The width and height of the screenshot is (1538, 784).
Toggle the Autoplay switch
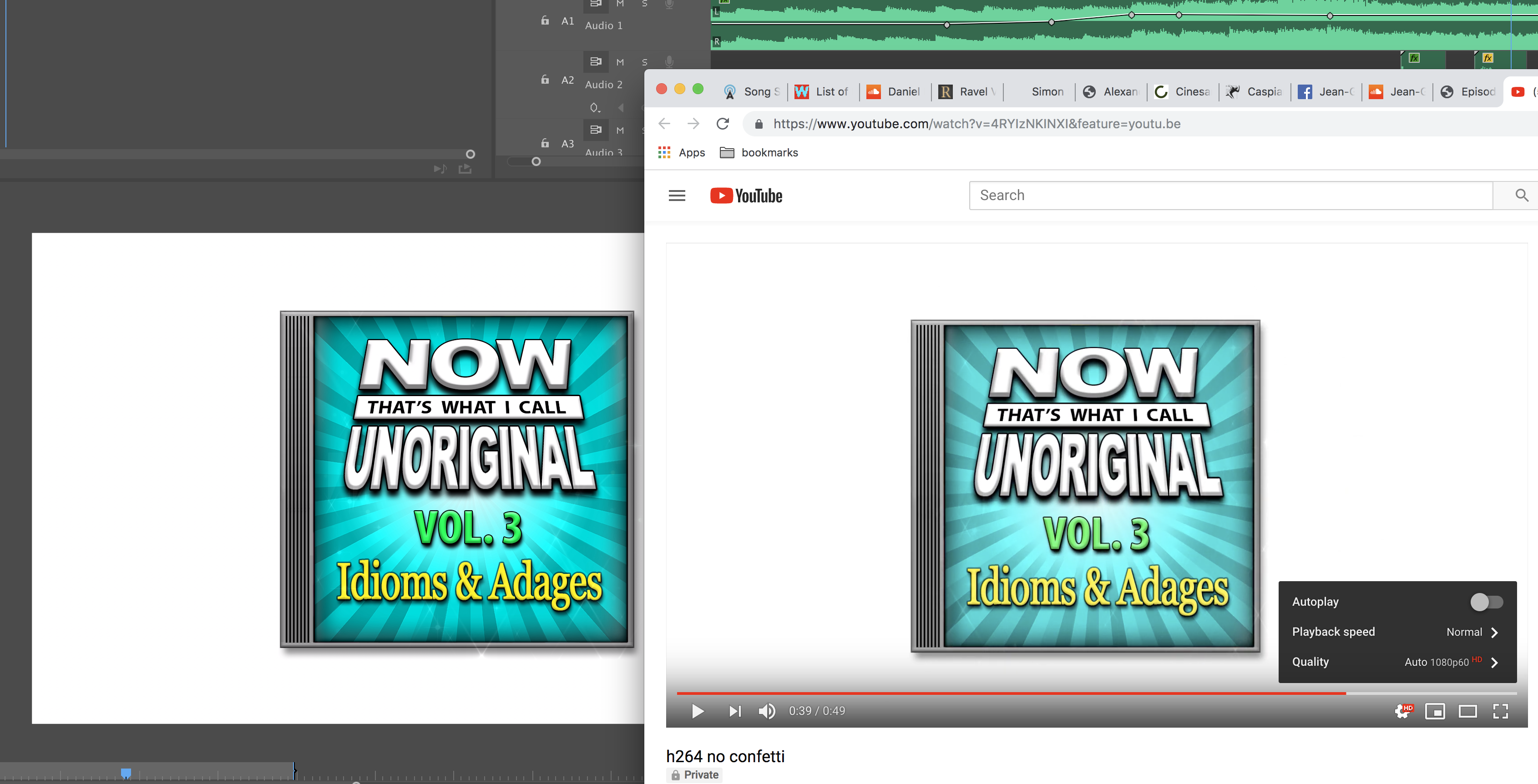click(x=1486, y=602)
